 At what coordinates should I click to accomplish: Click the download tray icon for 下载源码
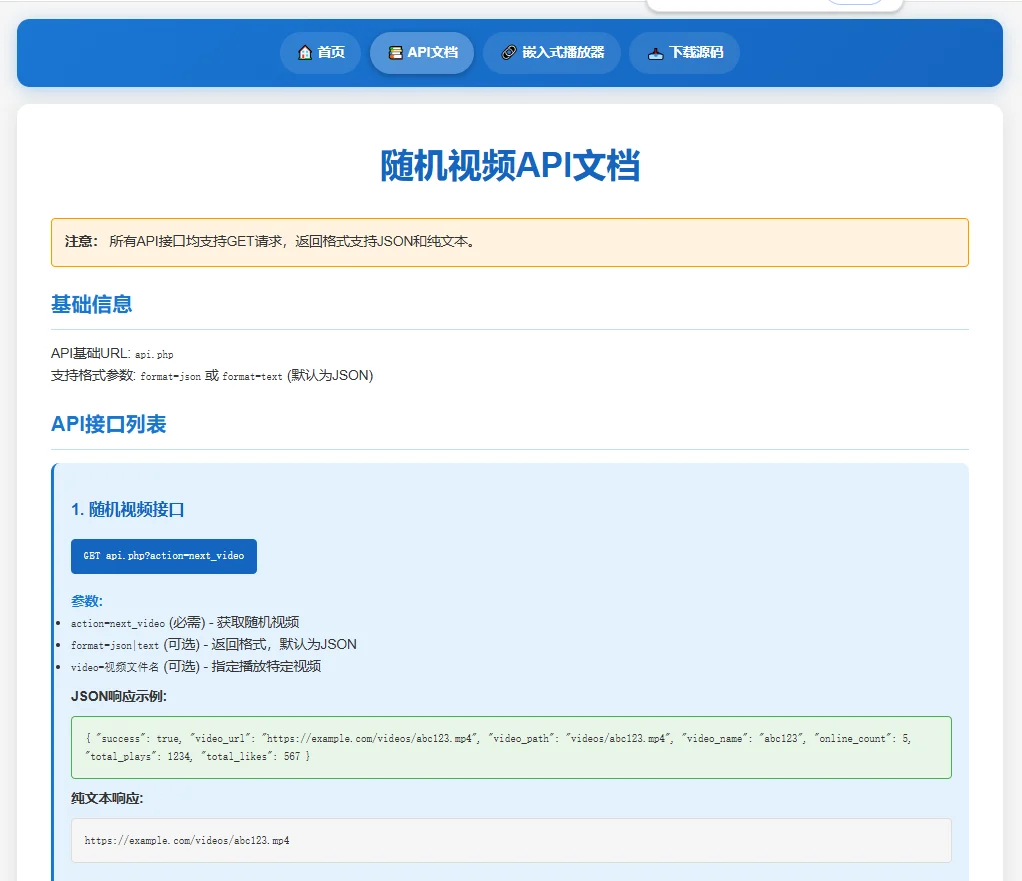coord(655,53)
